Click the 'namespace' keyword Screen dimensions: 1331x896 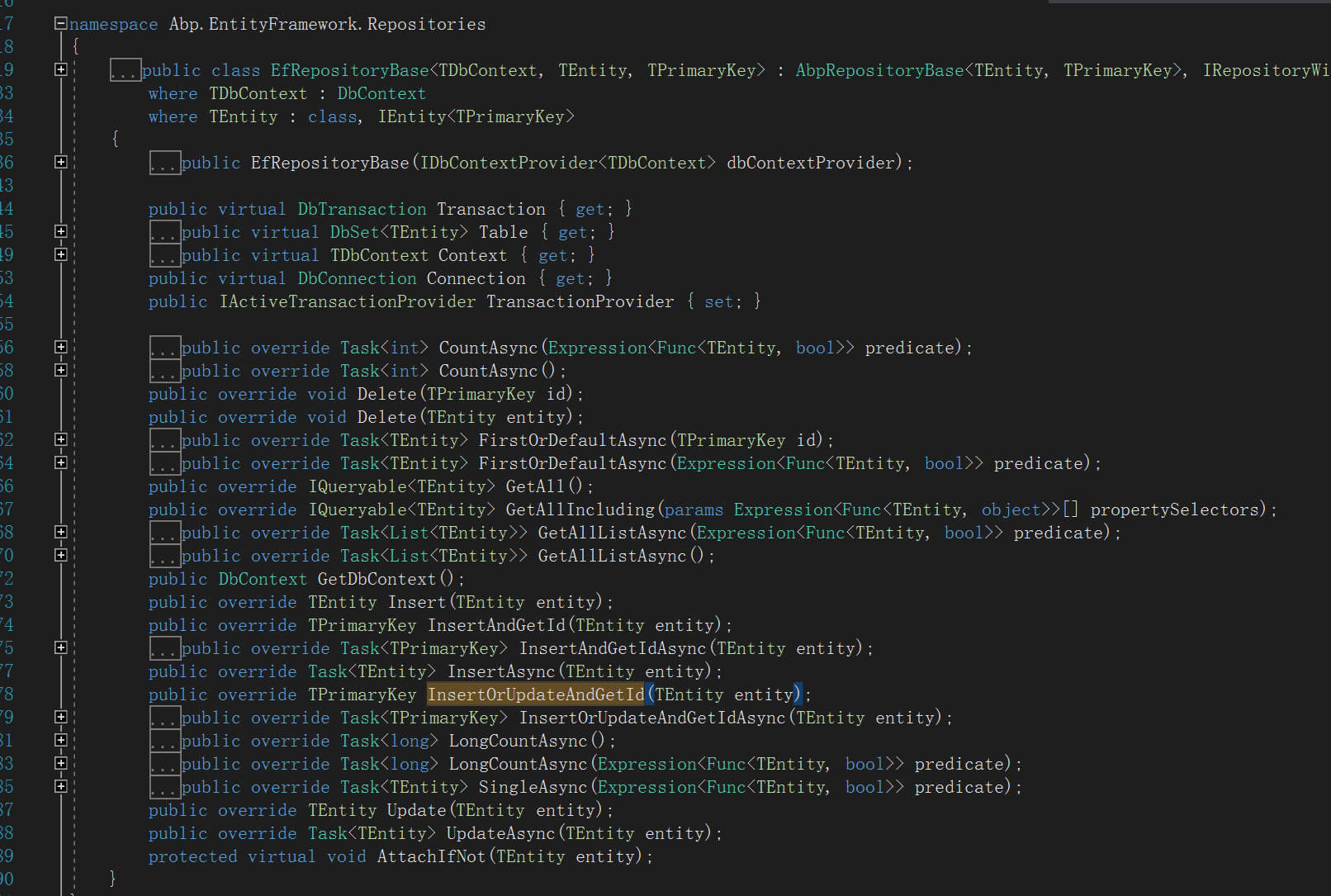click(x=113, y=25)
